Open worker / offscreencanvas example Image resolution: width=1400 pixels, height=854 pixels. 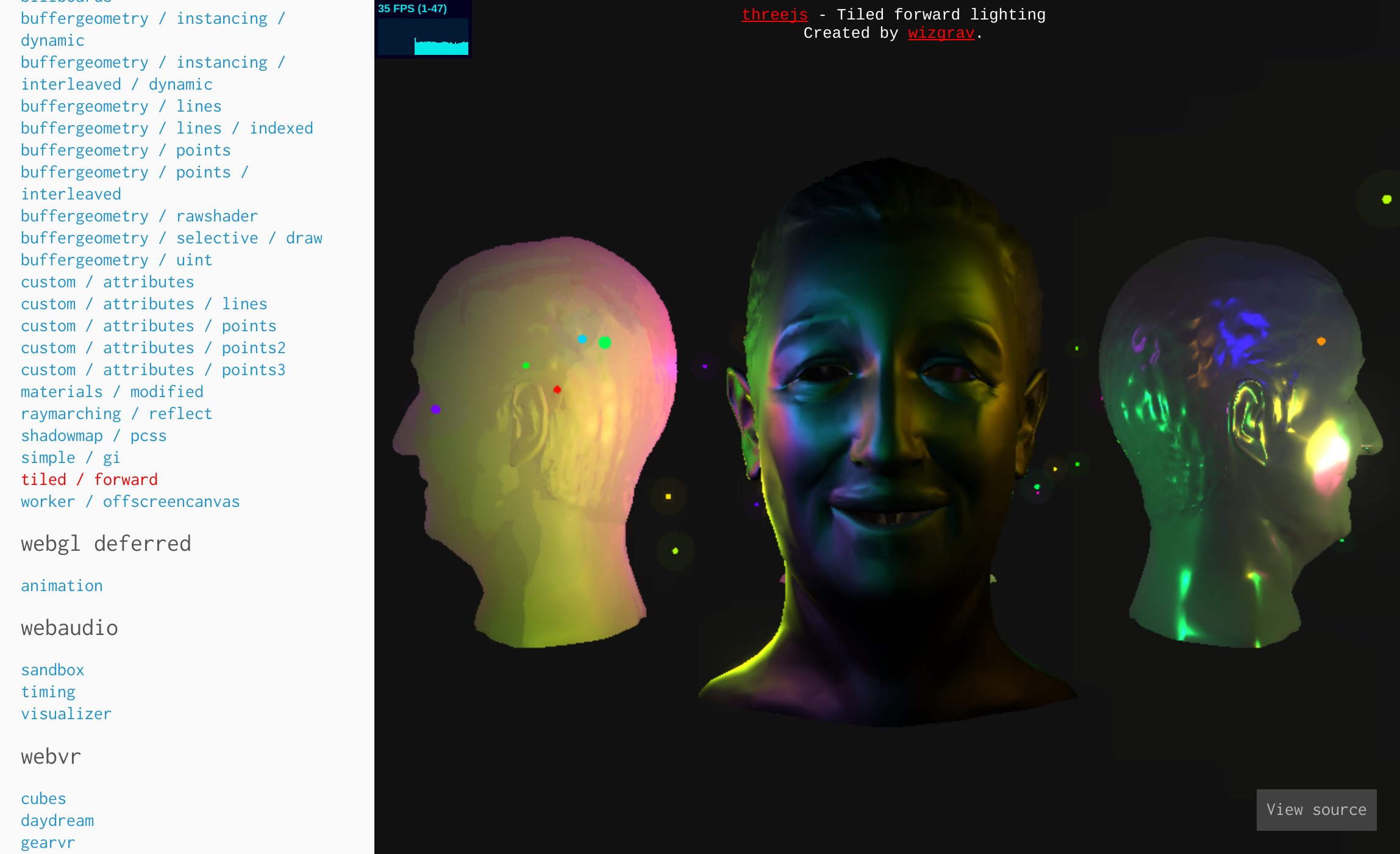(130, 501)
